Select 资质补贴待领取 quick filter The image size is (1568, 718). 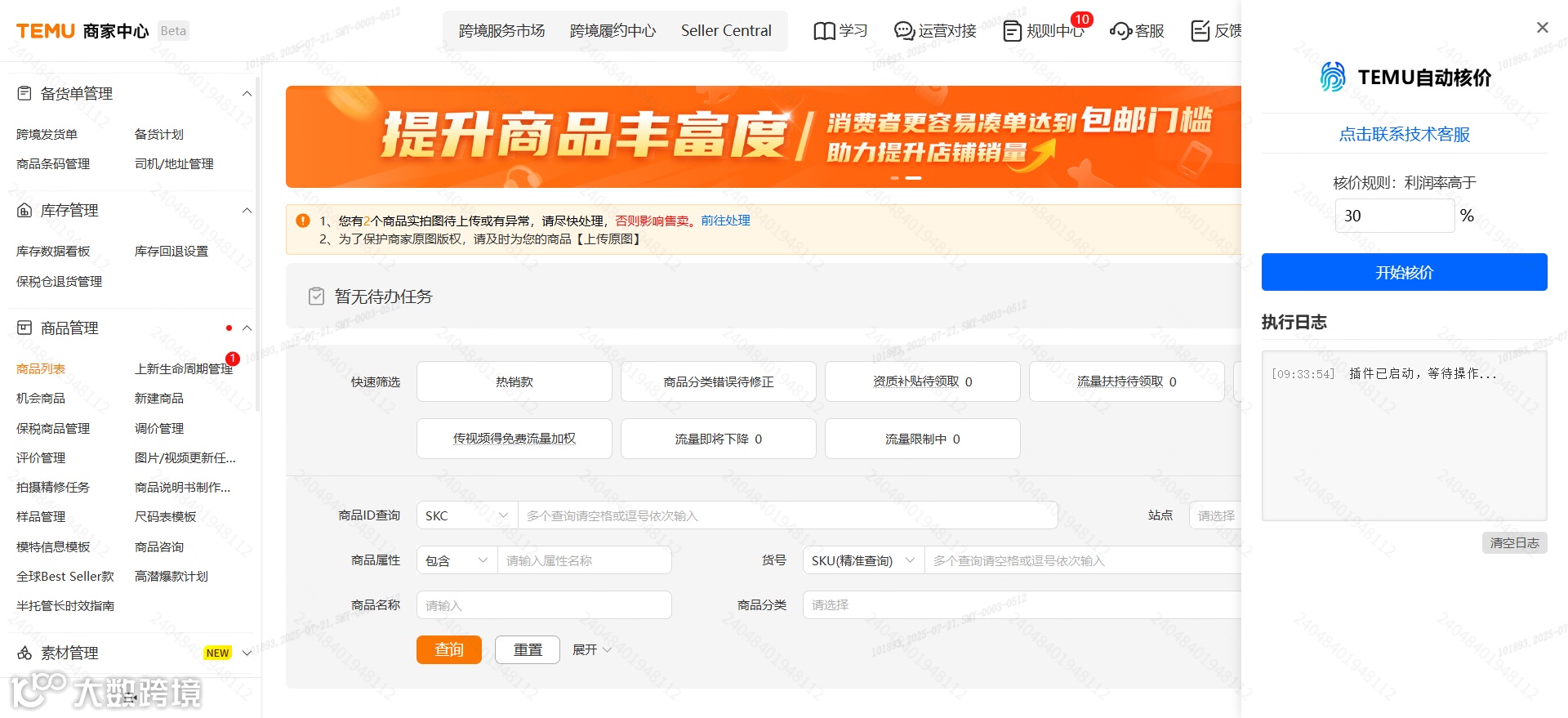pos(923,381)
